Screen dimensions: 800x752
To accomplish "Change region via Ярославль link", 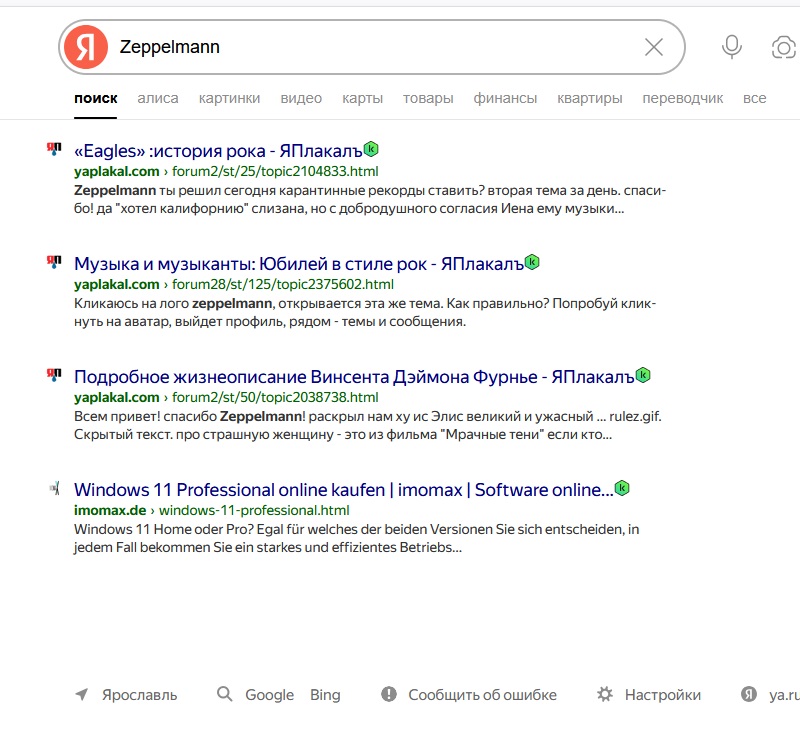I will click(x=139, y=695).
